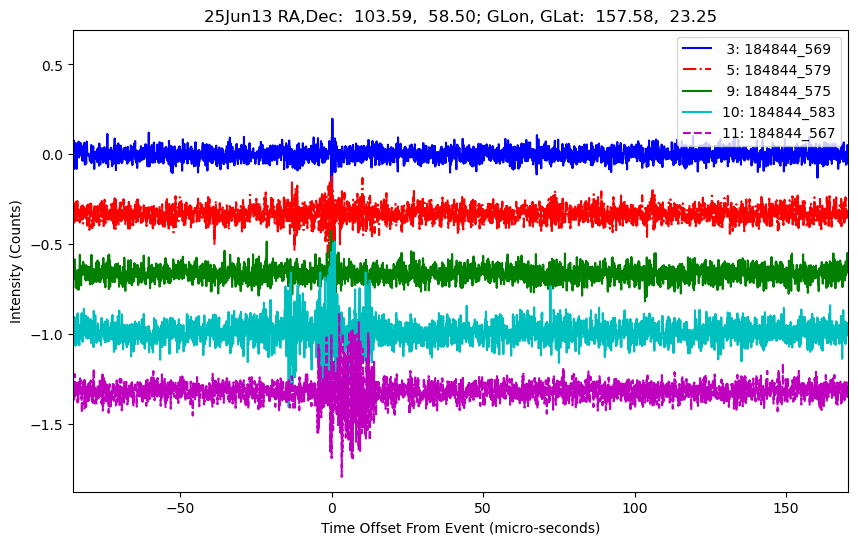The width and height of the screenshot is (858, 545).
Task: Click the cyan line sample in legend
Action: coord(700,111)
